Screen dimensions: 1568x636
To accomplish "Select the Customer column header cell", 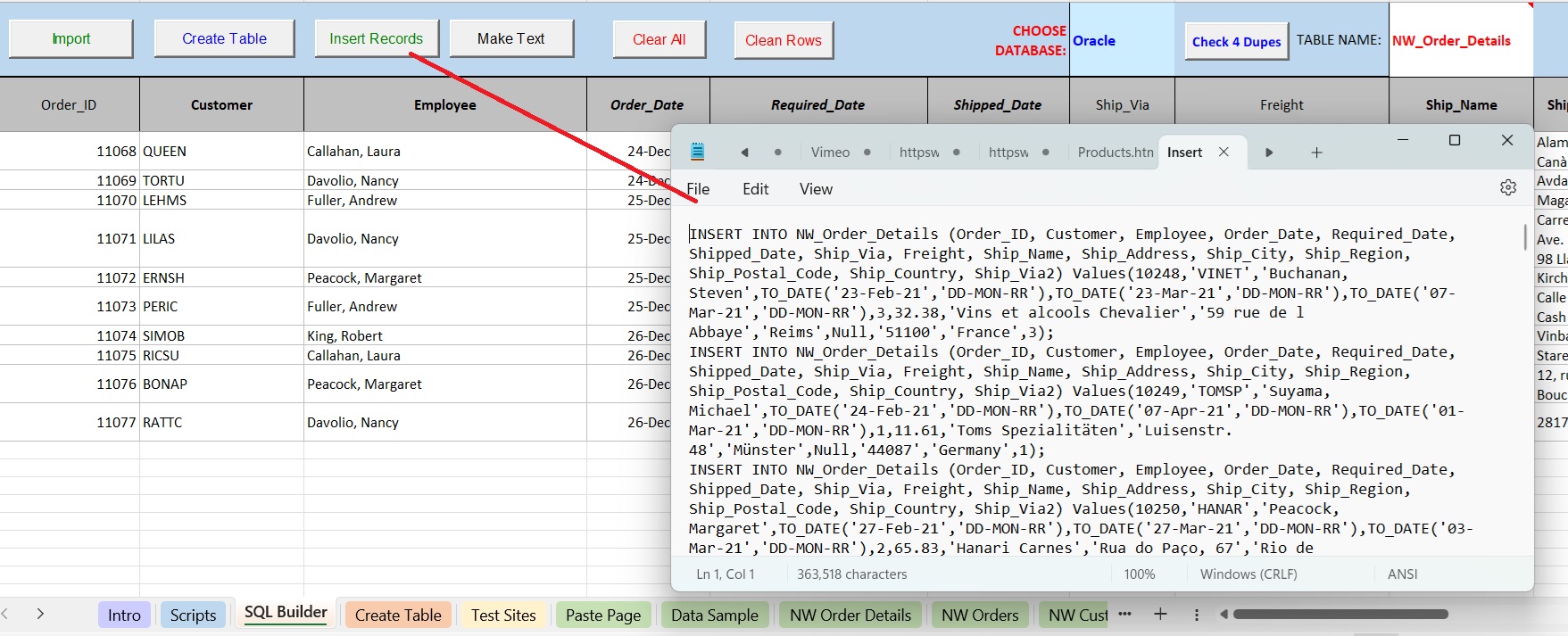I will click(221, 105).
